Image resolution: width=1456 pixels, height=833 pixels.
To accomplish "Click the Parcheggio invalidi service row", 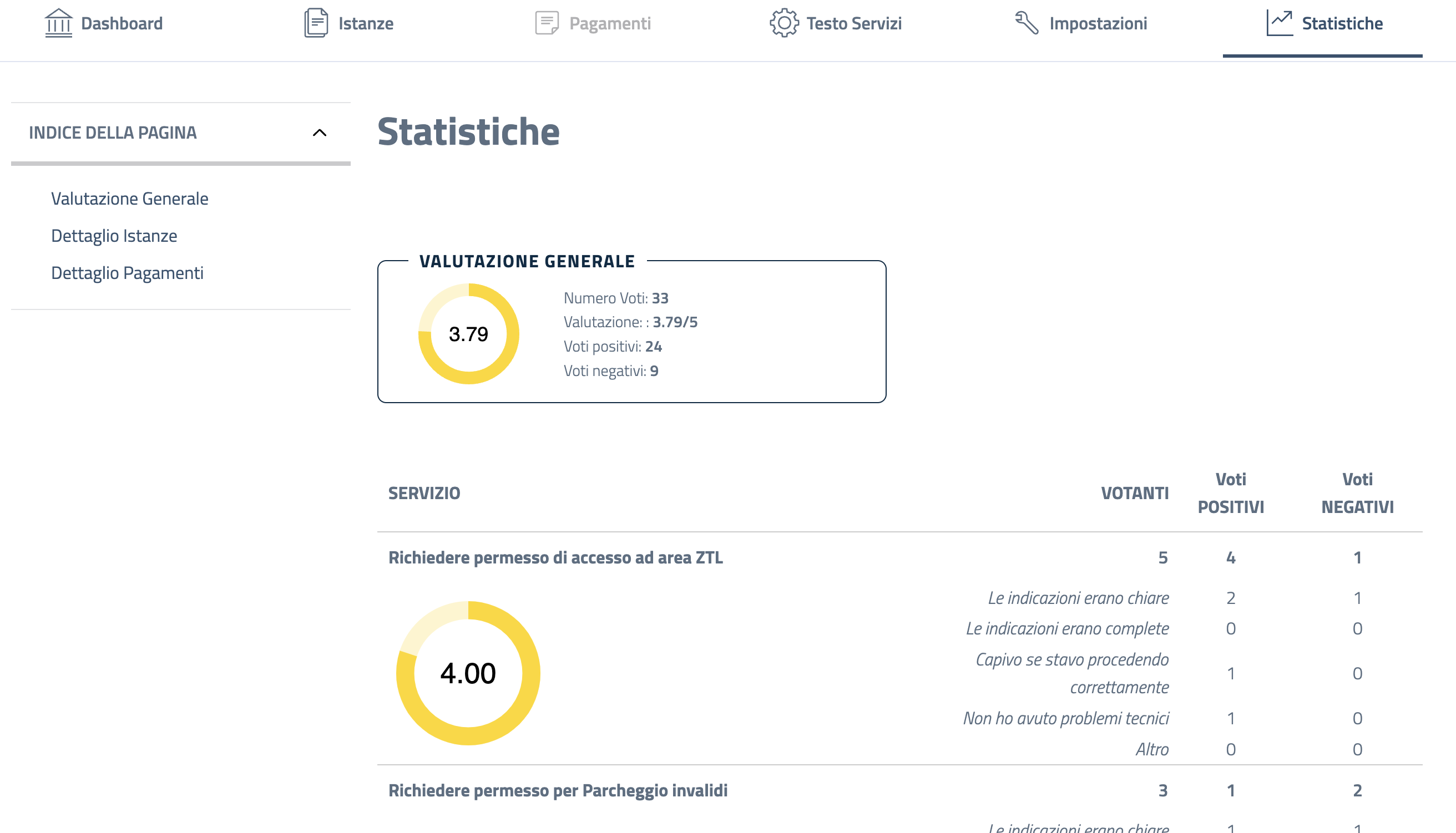I will tap(558, 790).
